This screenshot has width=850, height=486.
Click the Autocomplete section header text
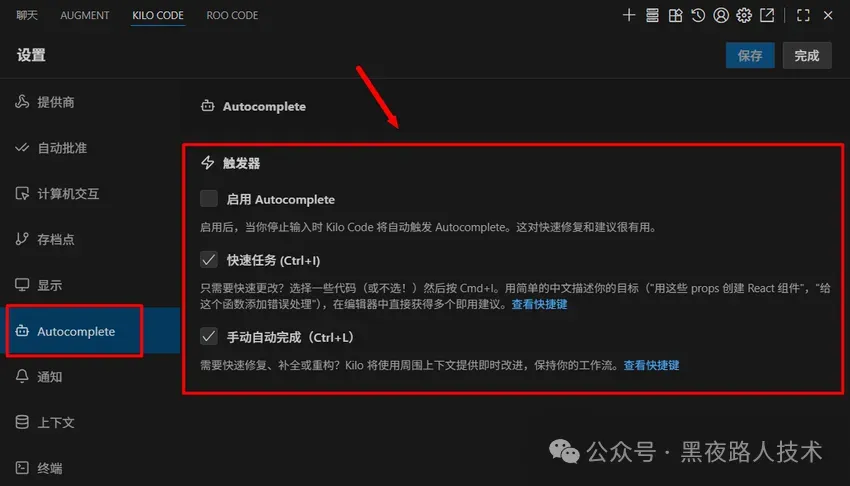264,107
